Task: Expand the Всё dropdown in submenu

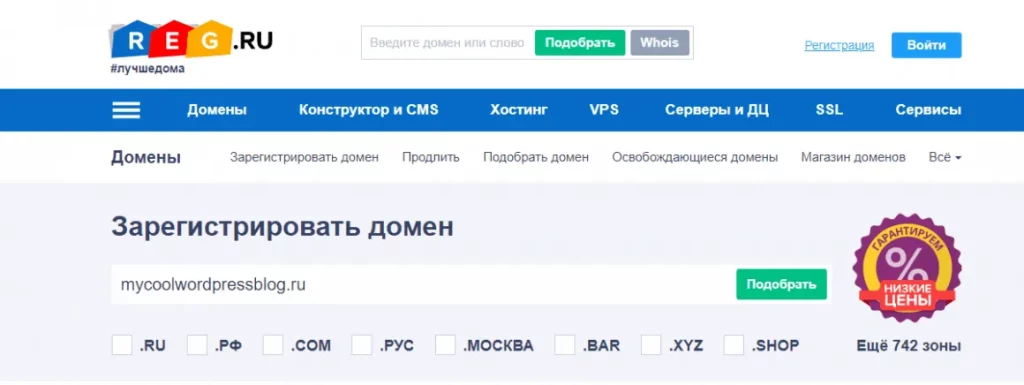Action: (x=945, y=157)
